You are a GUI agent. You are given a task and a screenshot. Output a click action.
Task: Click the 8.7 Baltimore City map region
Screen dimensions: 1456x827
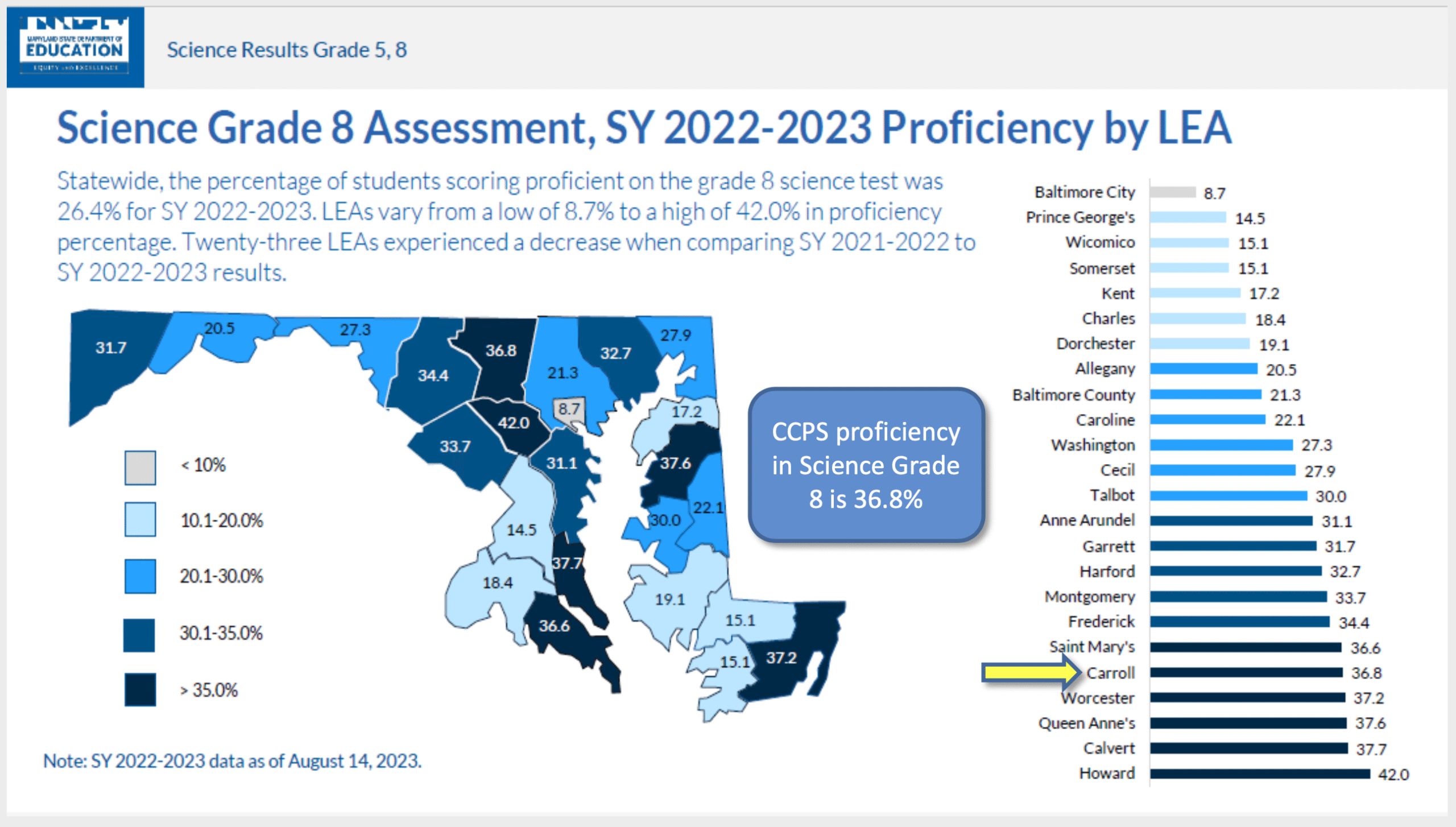pos(569,410)
